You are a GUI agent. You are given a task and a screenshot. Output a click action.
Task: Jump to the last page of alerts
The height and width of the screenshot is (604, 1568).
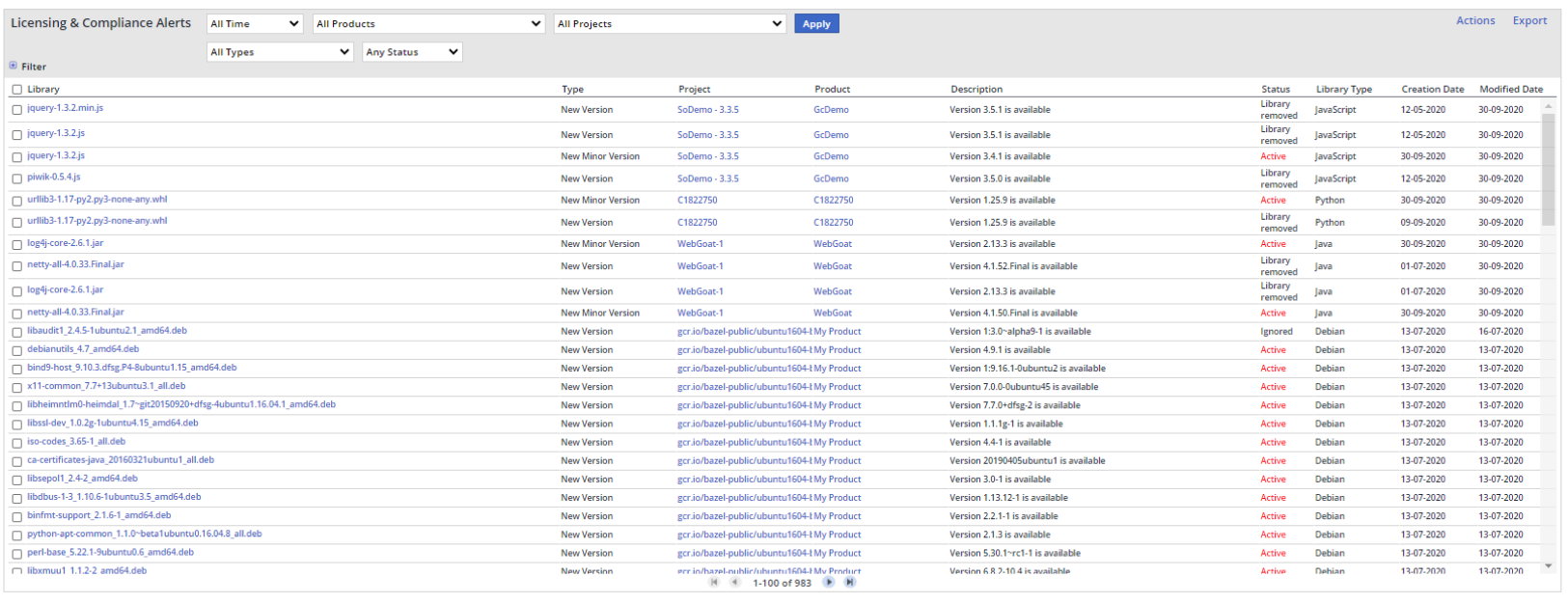(849, 583)
